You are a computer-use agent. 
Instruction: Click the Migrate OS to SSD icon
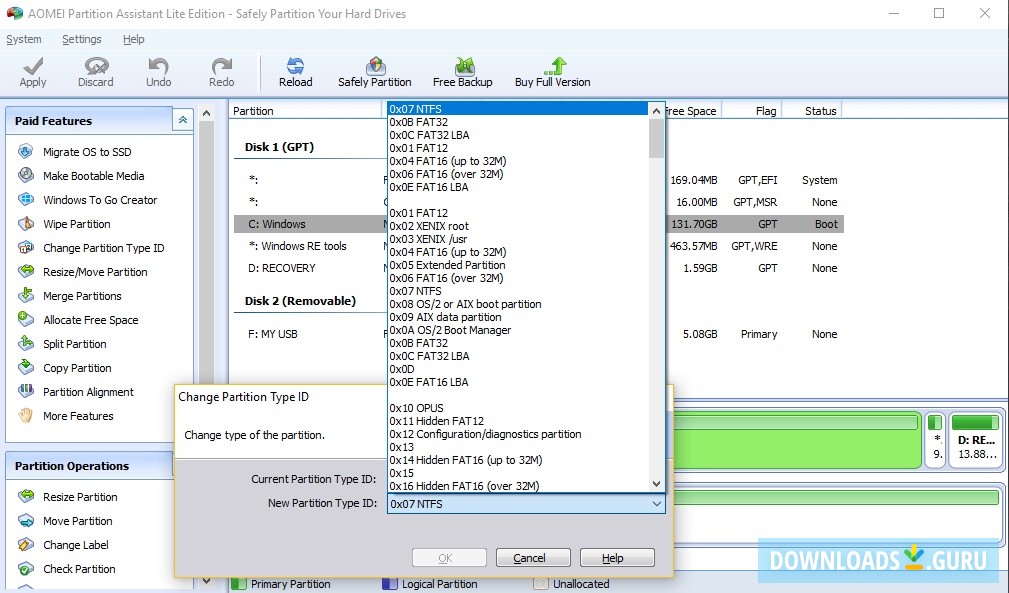pyautogui.click(x=26, y=152)
